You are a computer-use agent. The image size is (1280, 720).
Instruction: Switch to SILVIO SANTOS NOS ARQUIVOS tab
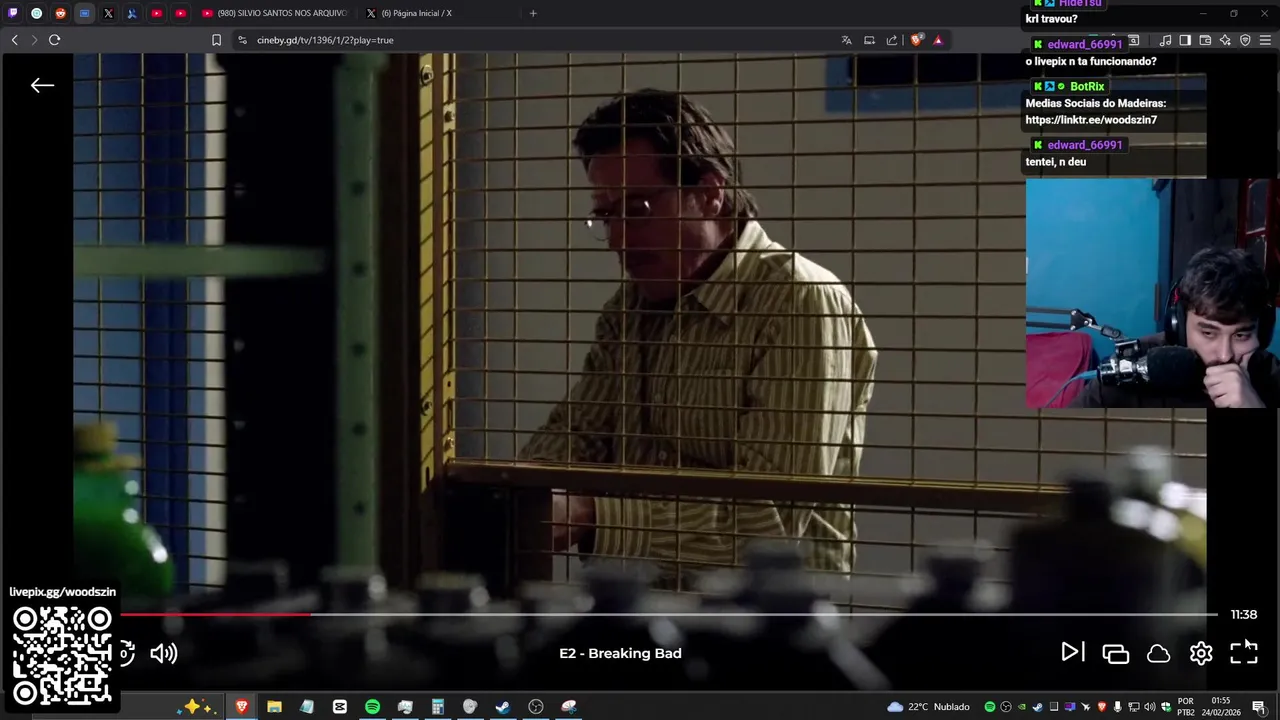pos(274,13)
